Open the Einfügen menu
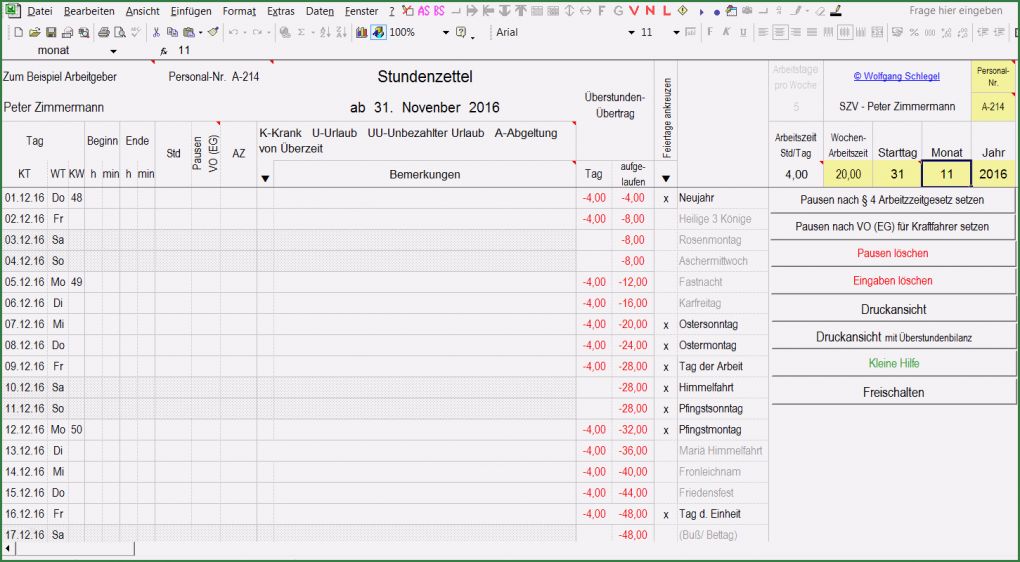Screen dimensions: 1020x562 point(190,11)
